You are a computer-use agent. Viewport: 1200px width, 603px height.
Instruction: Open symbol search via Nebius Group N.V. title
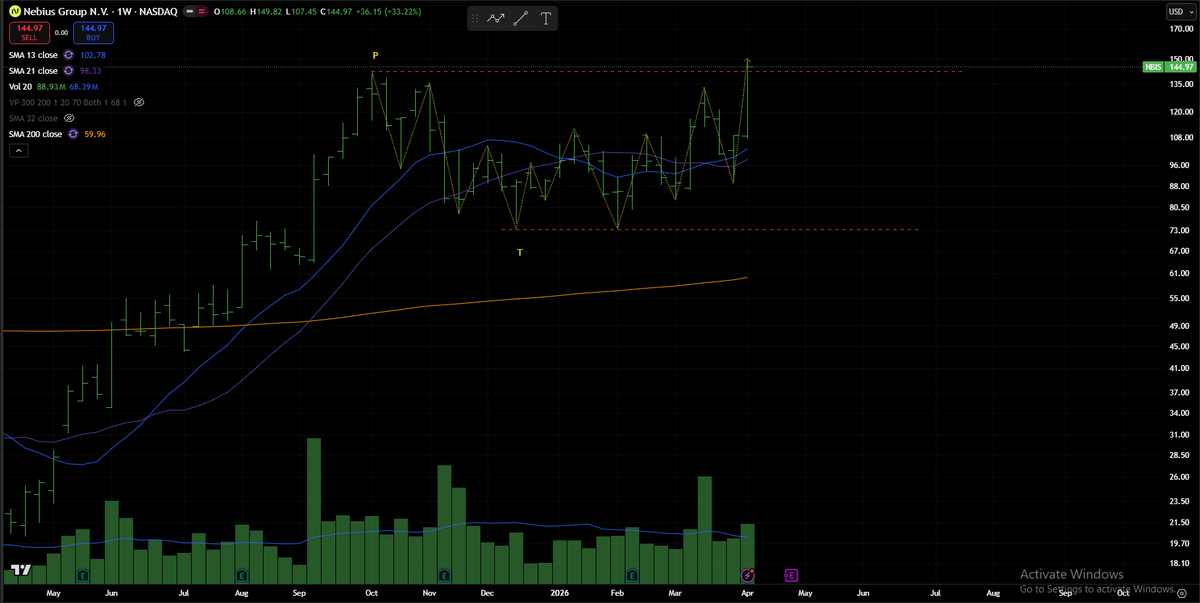point(65,11)
